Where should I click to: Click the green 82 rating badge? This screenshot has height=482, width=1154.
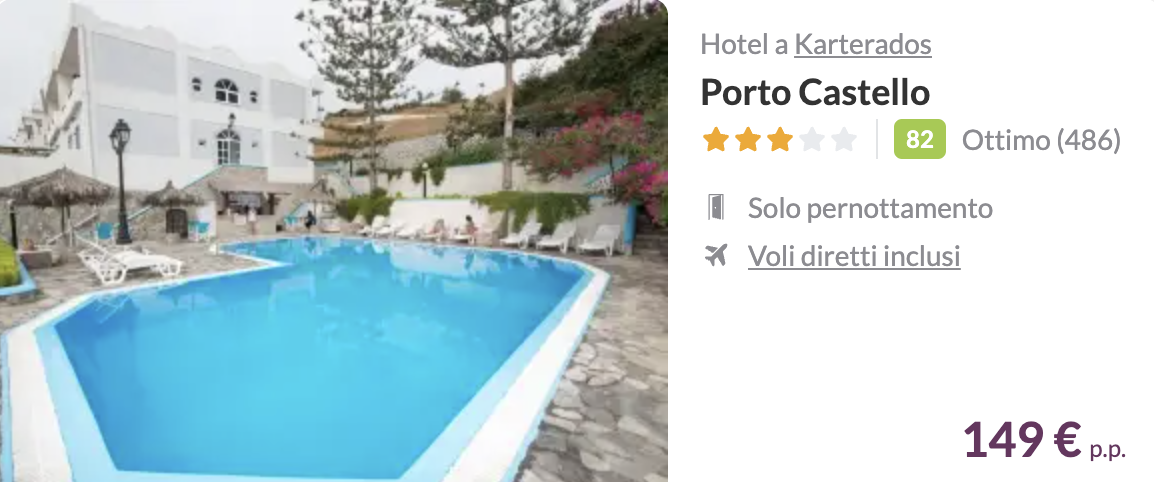(x=919, y=139)
